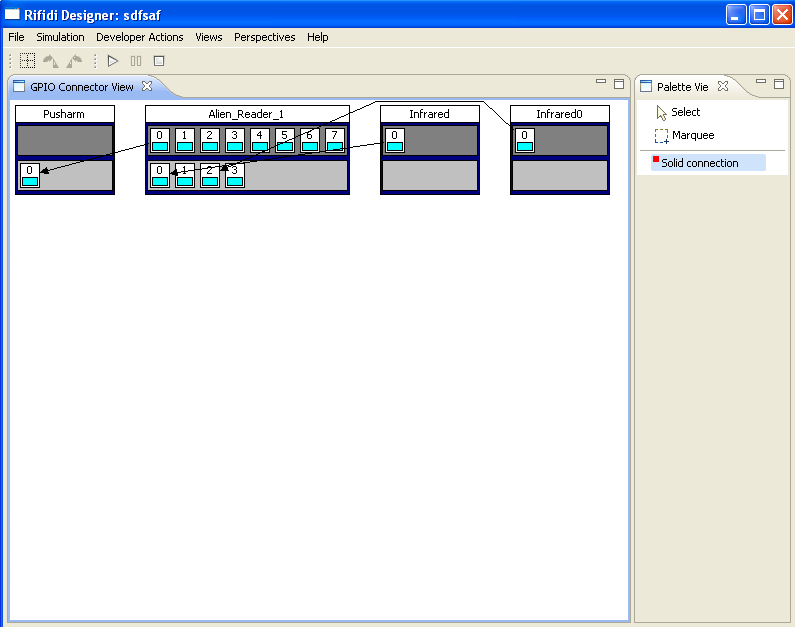Click Infrared0 port 0

(x=525, y=140)
